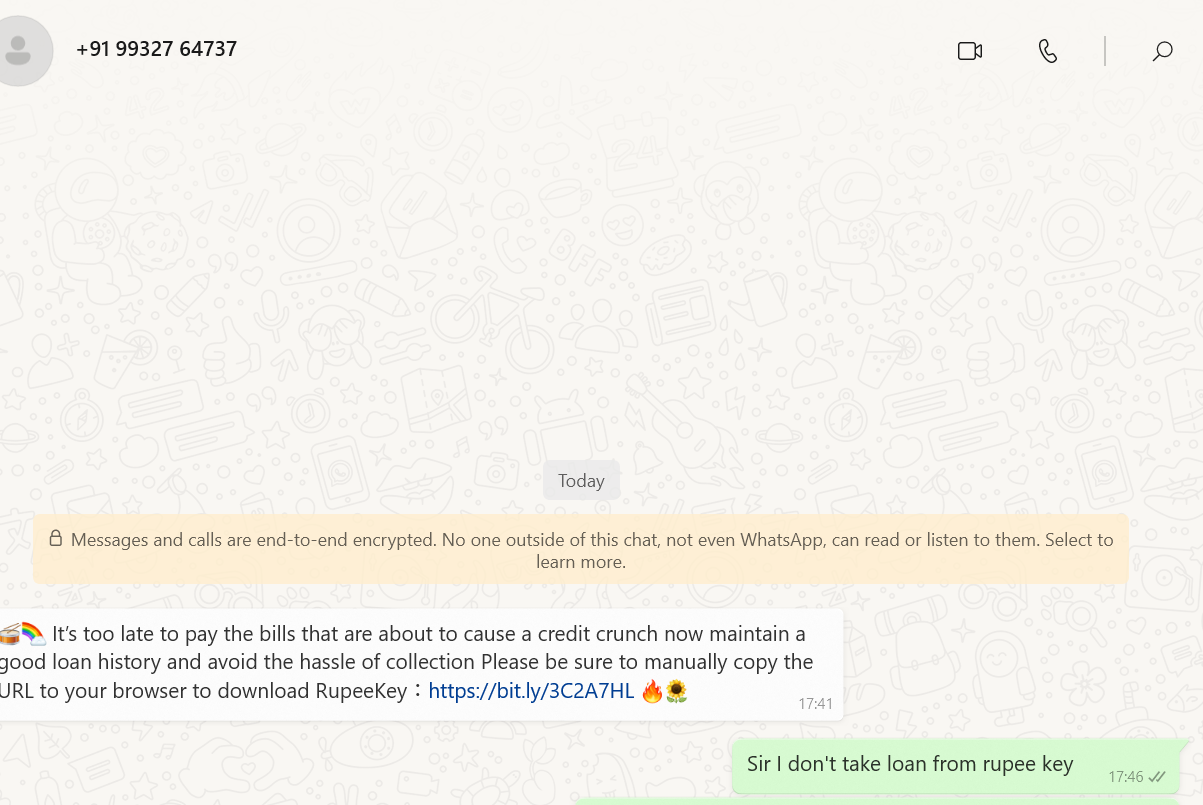Click the drum emoji at message start
Image resolution: width=1203 pixels, height=805 pixels.
coord(10,633)
